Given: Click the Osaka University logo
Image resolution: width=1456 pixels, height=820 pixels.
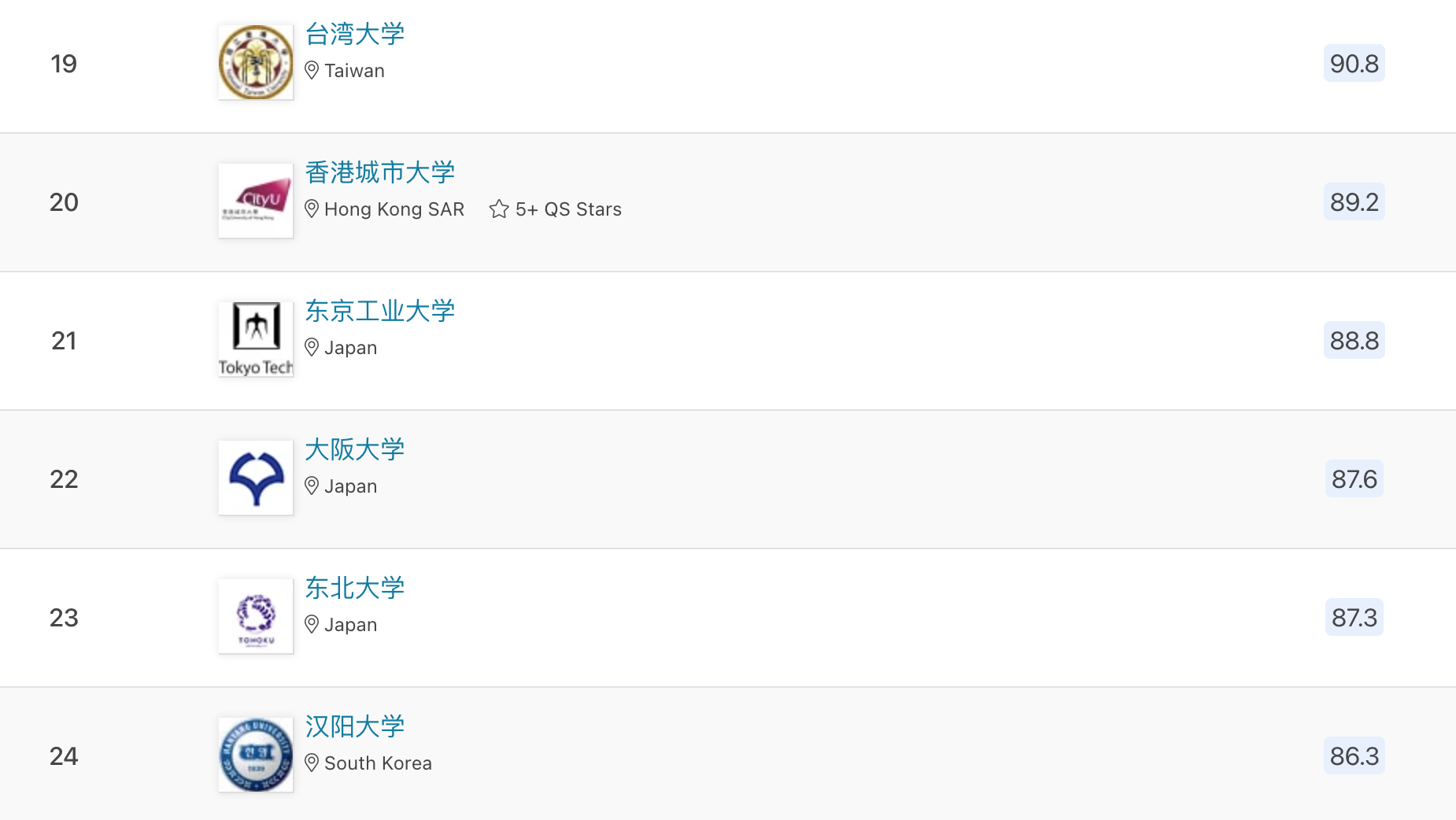Looking at the screenshot, I should 256,478.
